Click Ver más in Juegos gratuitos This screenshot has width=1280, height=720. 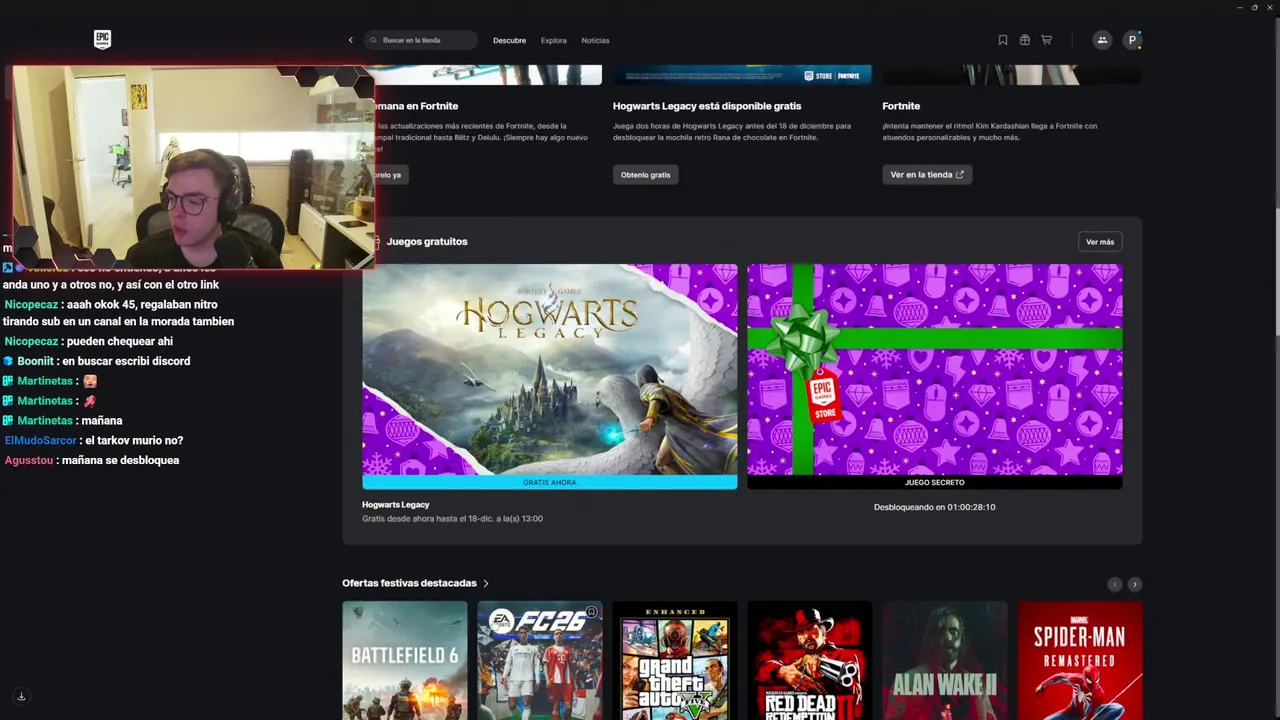point(1100,242)
